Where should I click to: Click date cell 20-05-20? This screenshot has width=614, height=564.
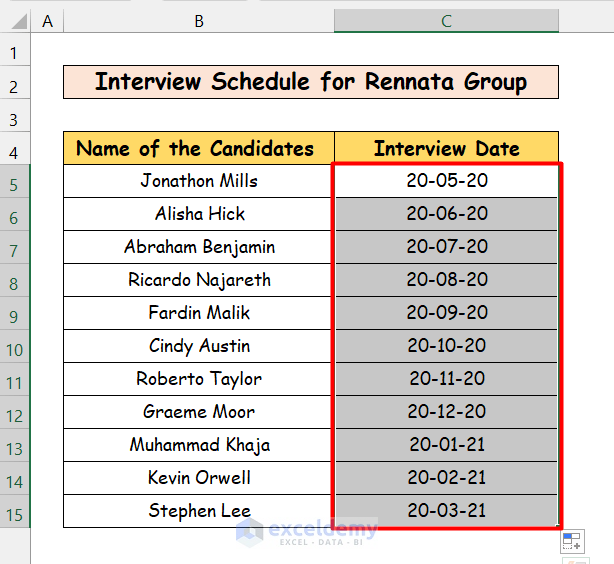(x=446, y=181)
